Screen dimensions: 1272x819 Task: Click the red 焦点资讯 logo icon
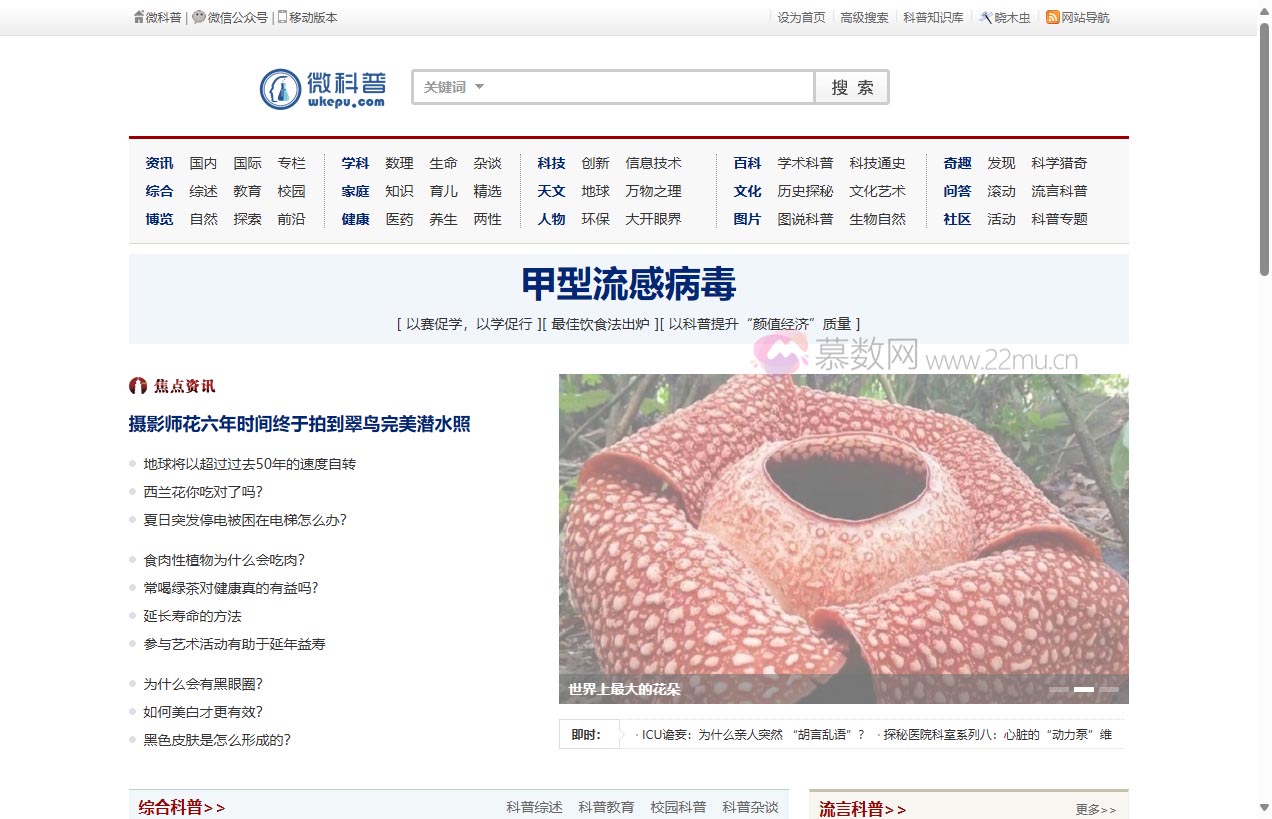(x=137, y=386)
